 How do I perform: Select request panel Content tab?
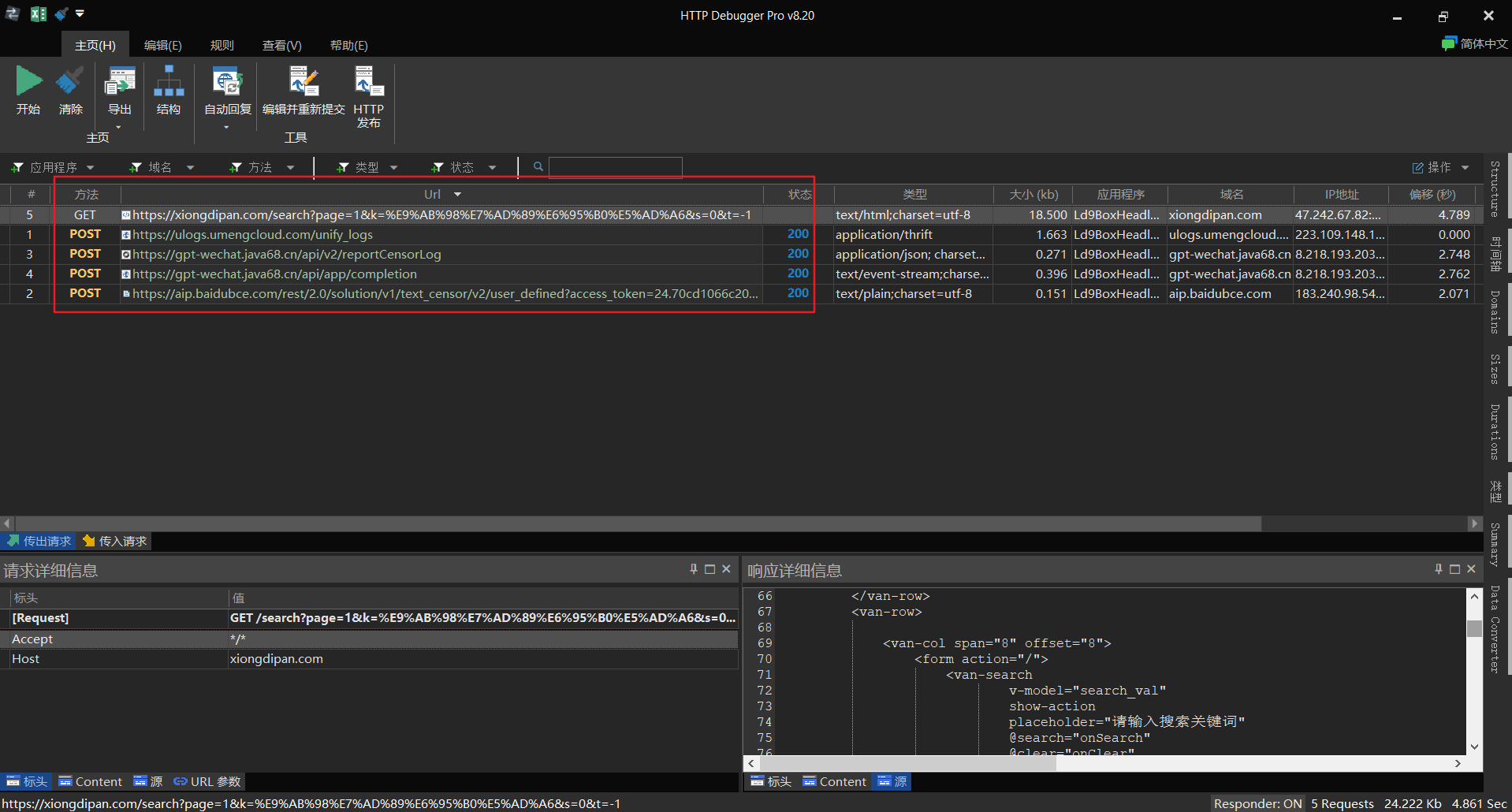pyautogui.click(x=91, y=781)
